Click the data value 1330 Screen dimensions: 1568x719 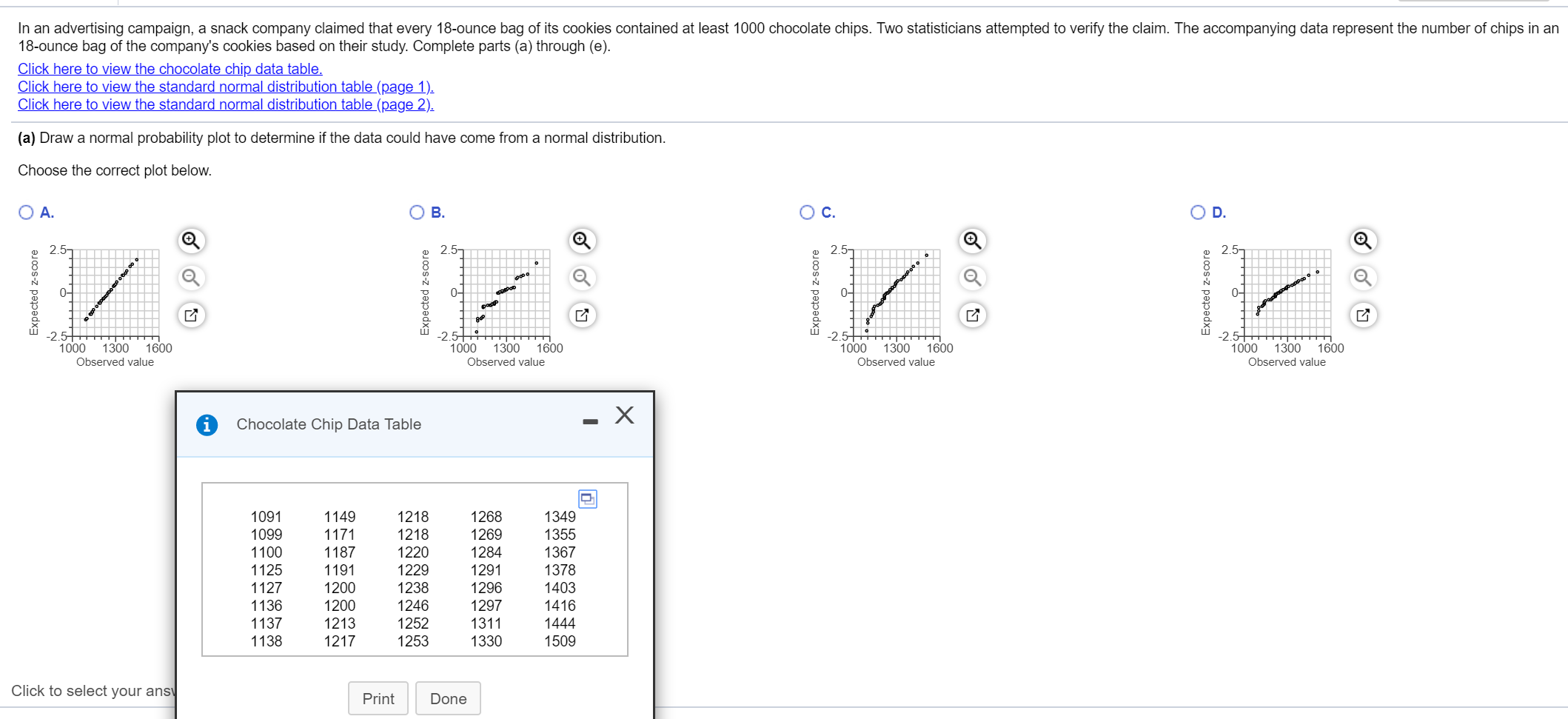486,641
